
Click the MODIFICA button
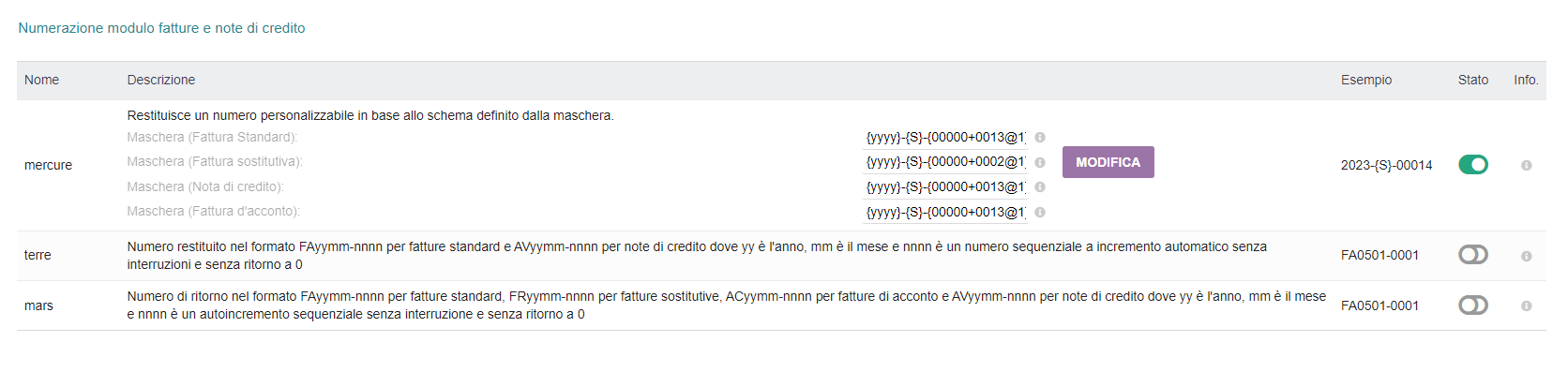[x=1108, y=162]
